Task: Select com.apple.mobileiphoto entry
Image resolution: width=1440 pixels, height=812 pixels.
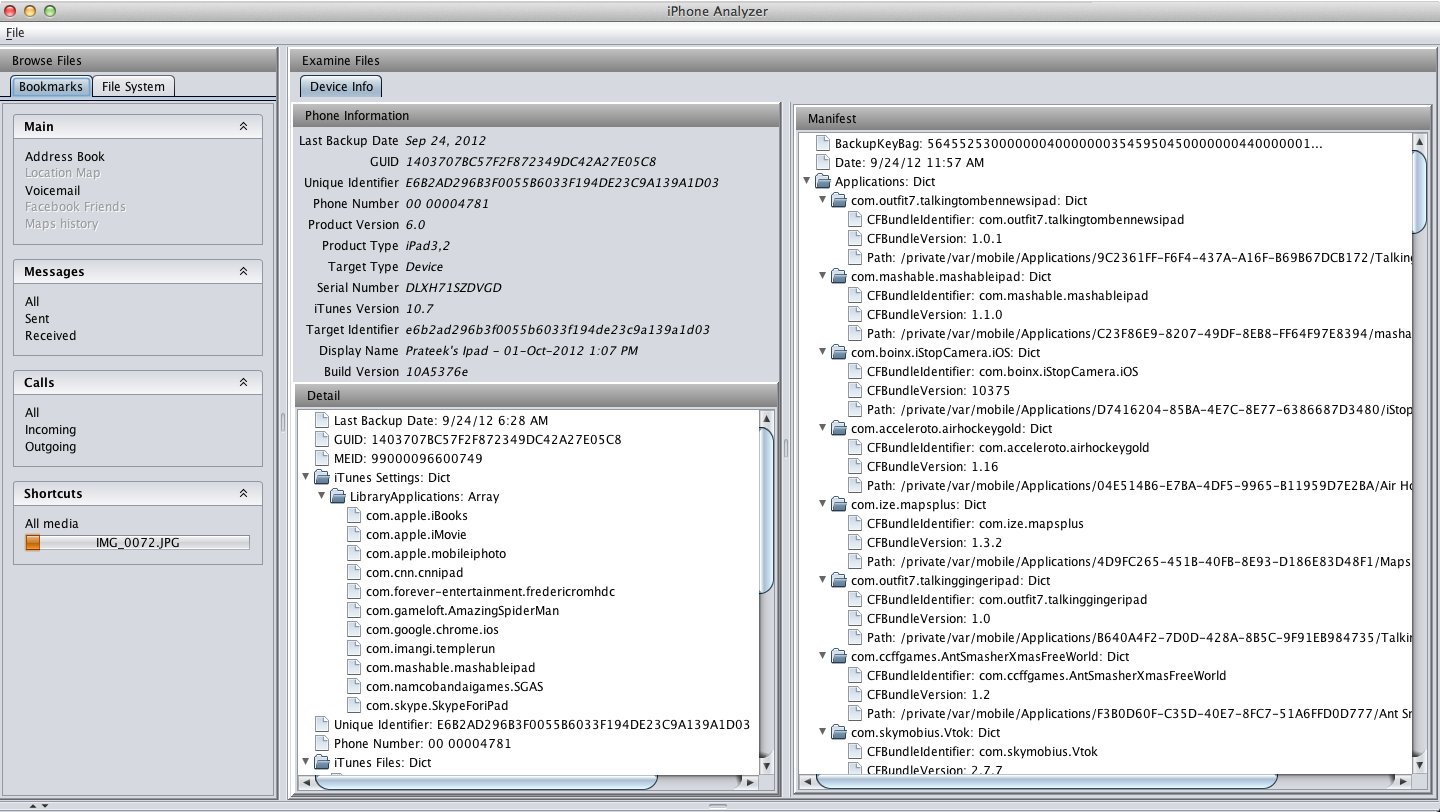Action: (x=436, y=554)
